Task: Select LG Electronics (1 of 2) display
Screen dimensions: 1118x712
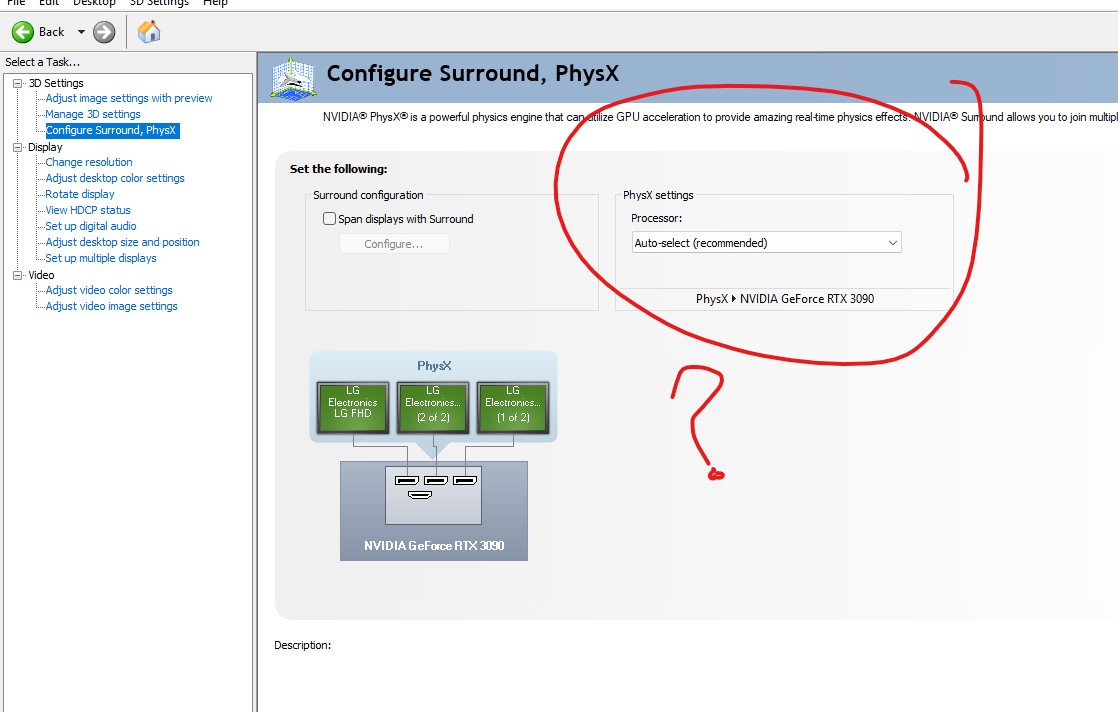Action: pos(512,408)
